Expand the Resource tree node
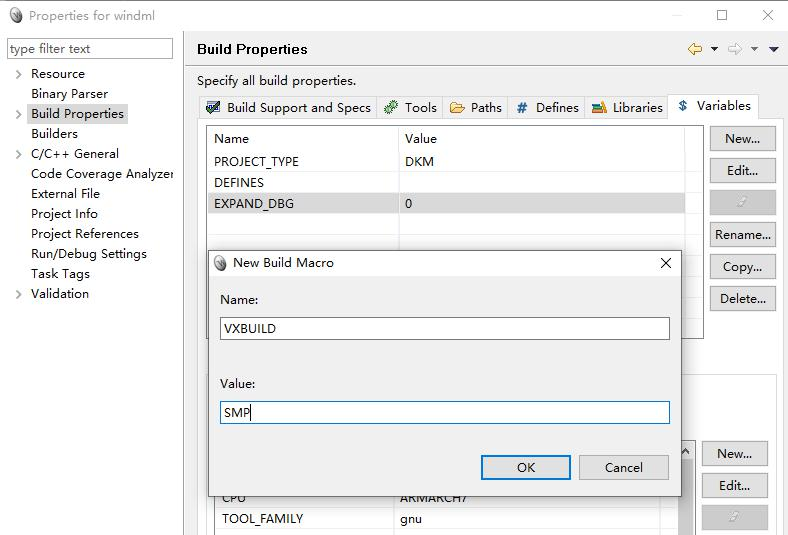This screenshot has width=788, height=535. tap(19, 74)
